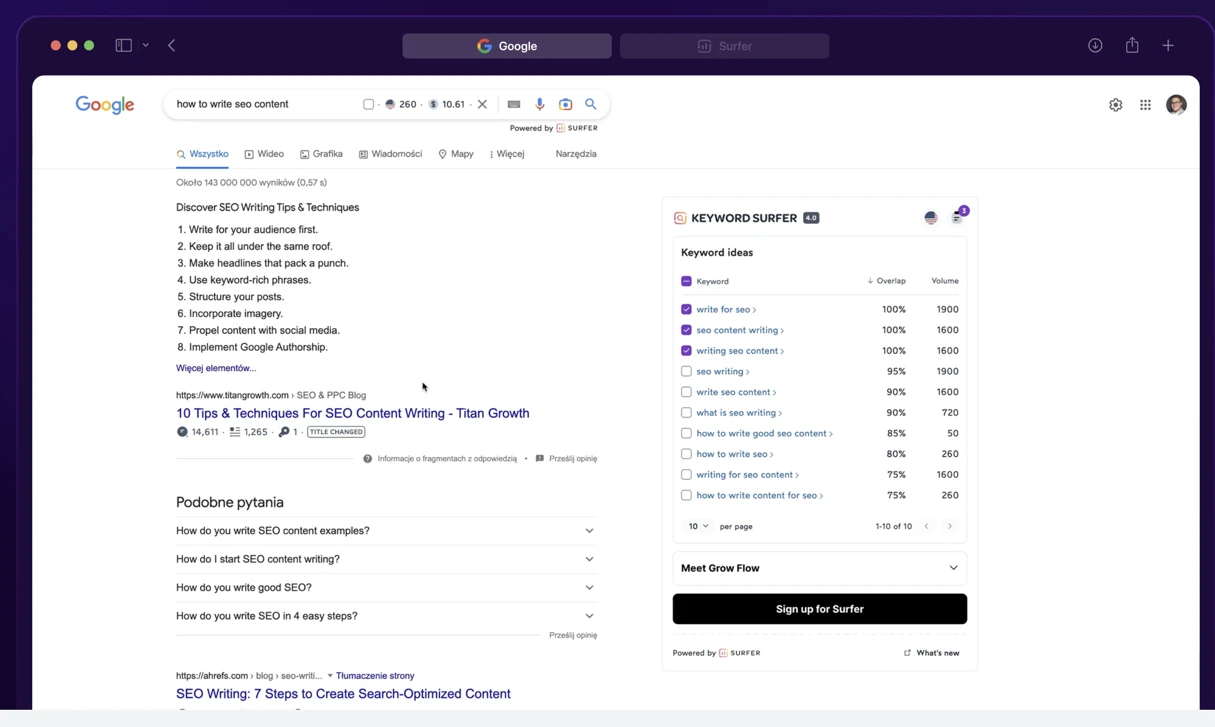1215x727 pixels.
Task: Open the Titan Growth SEO Content Writing result
Action: click(x=353, y=413)
